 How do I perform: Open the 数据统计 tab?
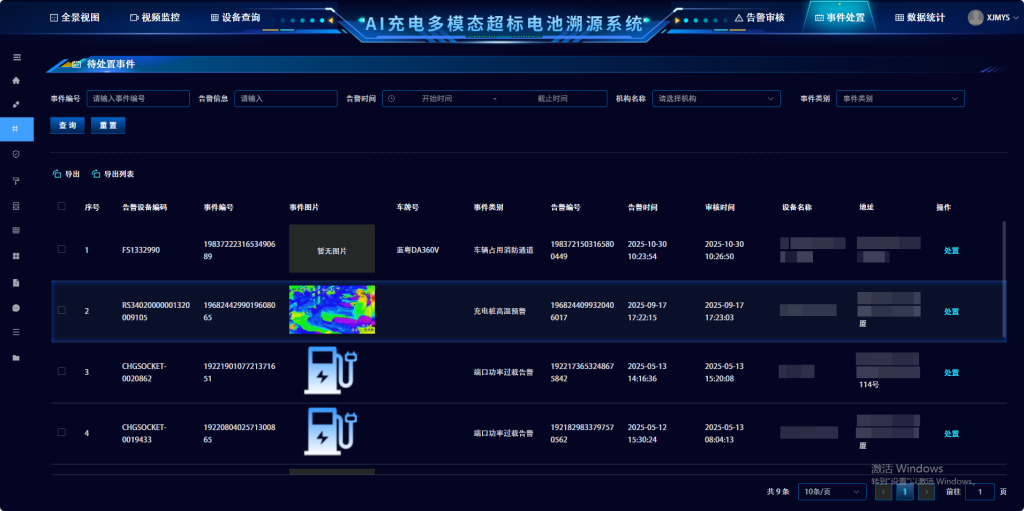pos(919,18)
